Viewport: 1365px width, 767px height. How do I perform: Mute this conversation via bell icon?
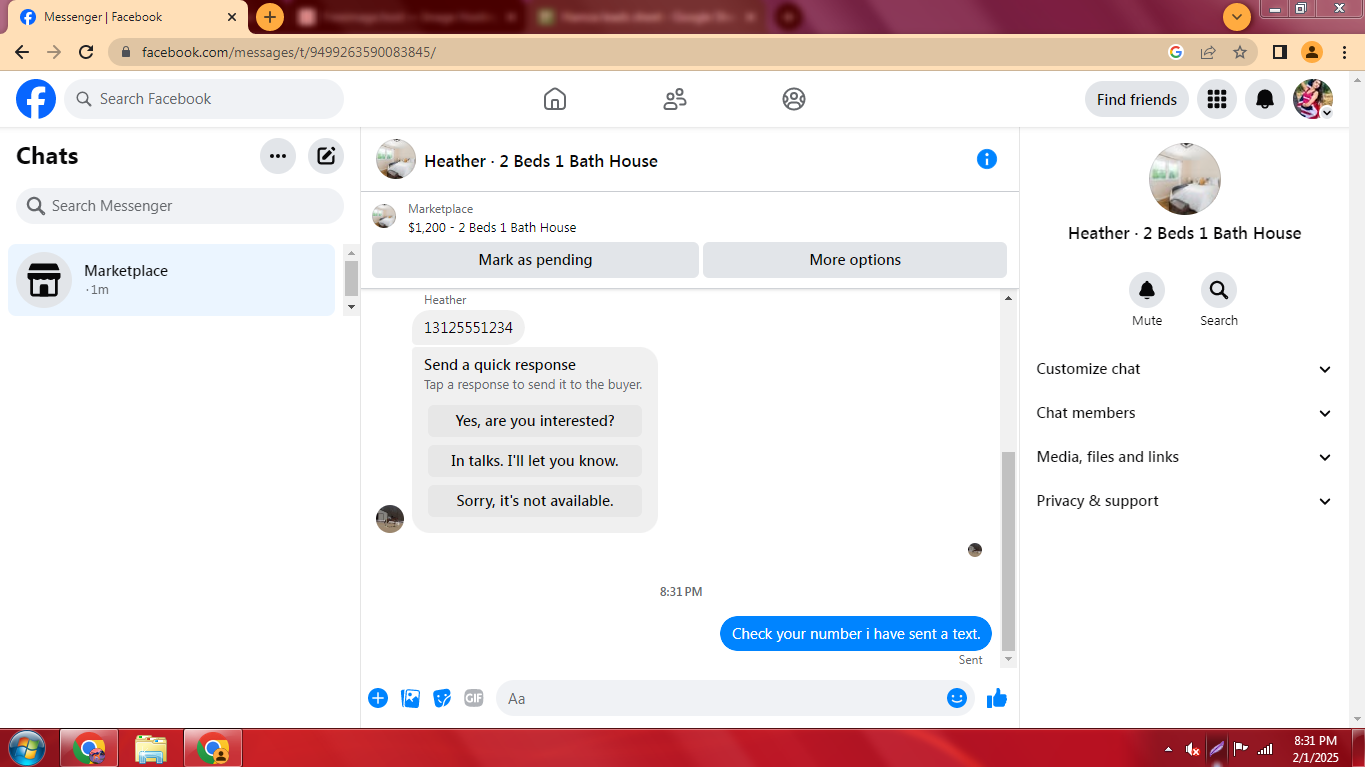click(1147, 290)
